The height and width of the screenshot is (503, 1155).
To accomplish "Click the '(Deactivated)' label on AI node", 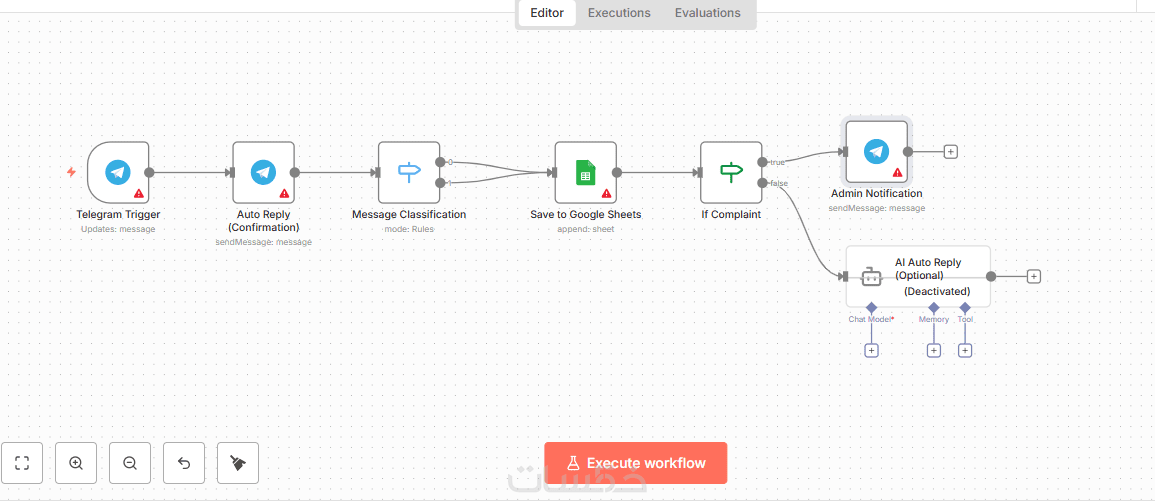I will click(937, 292).
